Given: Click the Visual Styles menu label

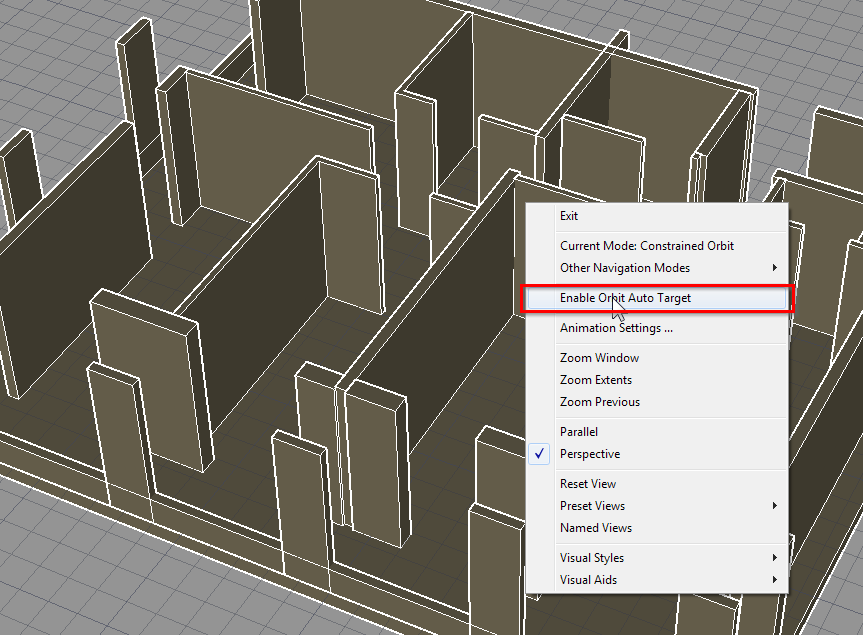Looking at the screenshot, I should point(592,558).
